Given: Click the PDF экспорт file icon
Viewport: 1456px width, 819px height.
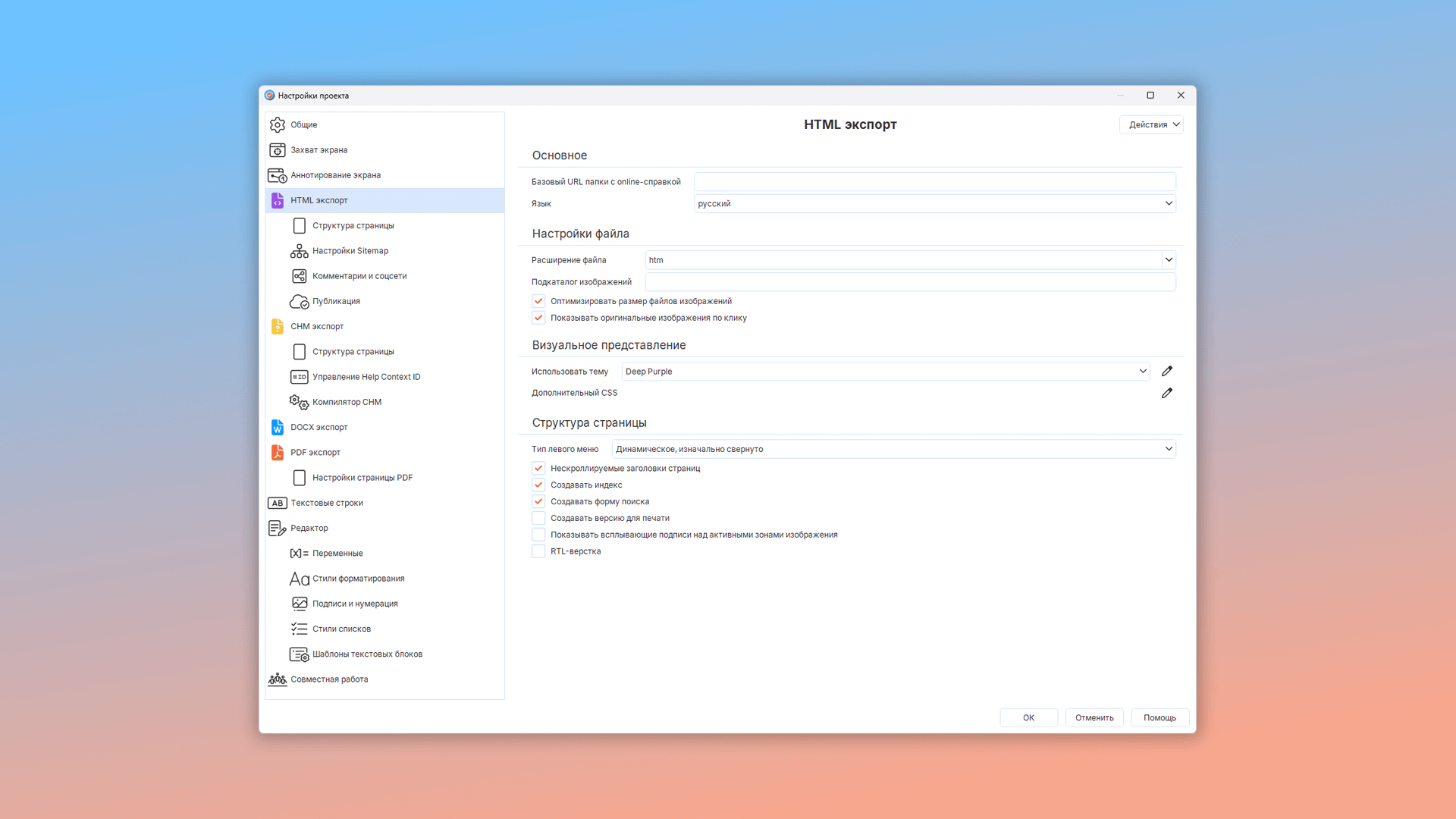Looking at the screenshot, I should coord(278,453).
